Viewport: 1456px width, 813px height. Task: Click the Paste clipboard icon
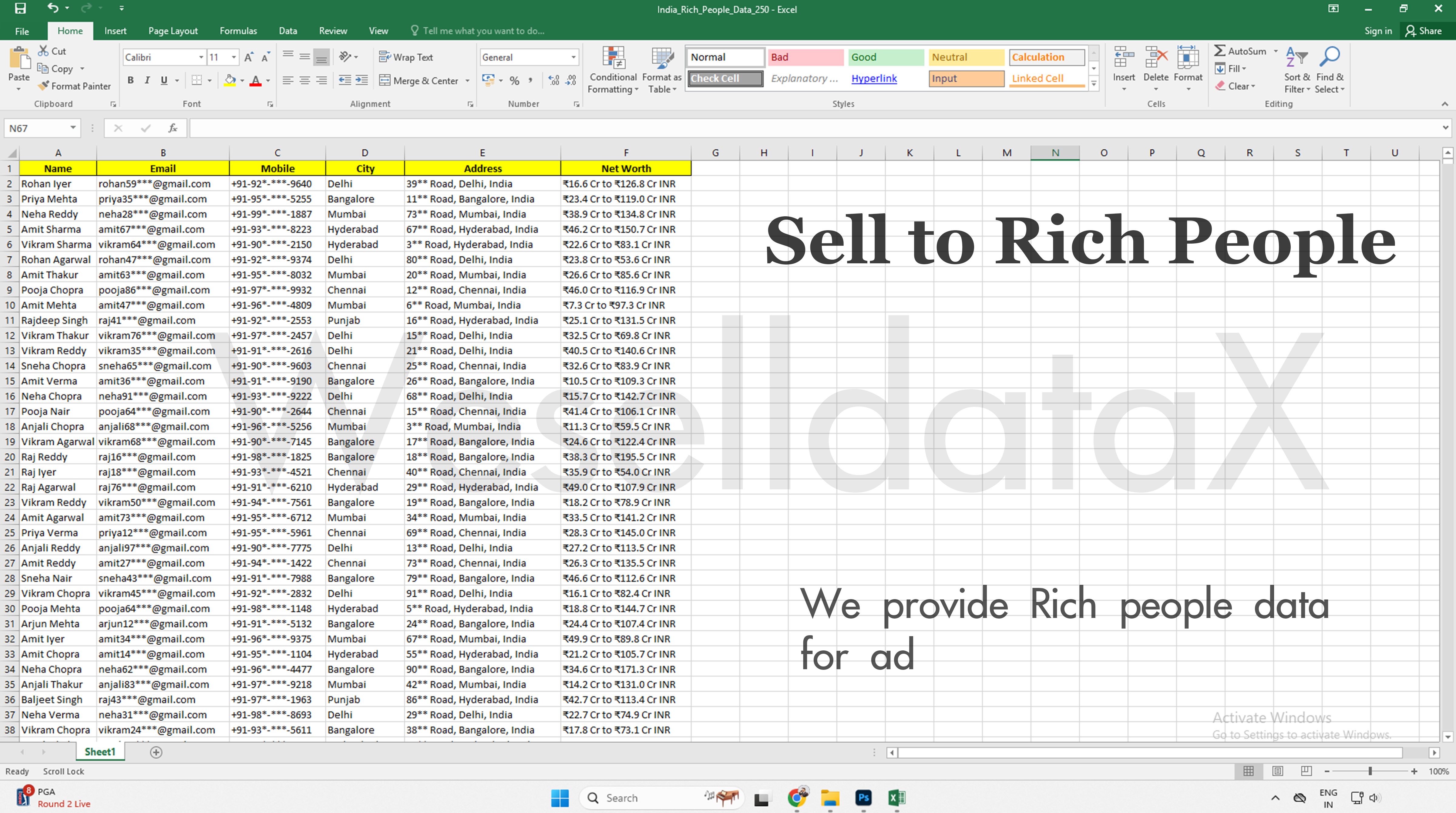pyautogui.click(x=19, y=58)
